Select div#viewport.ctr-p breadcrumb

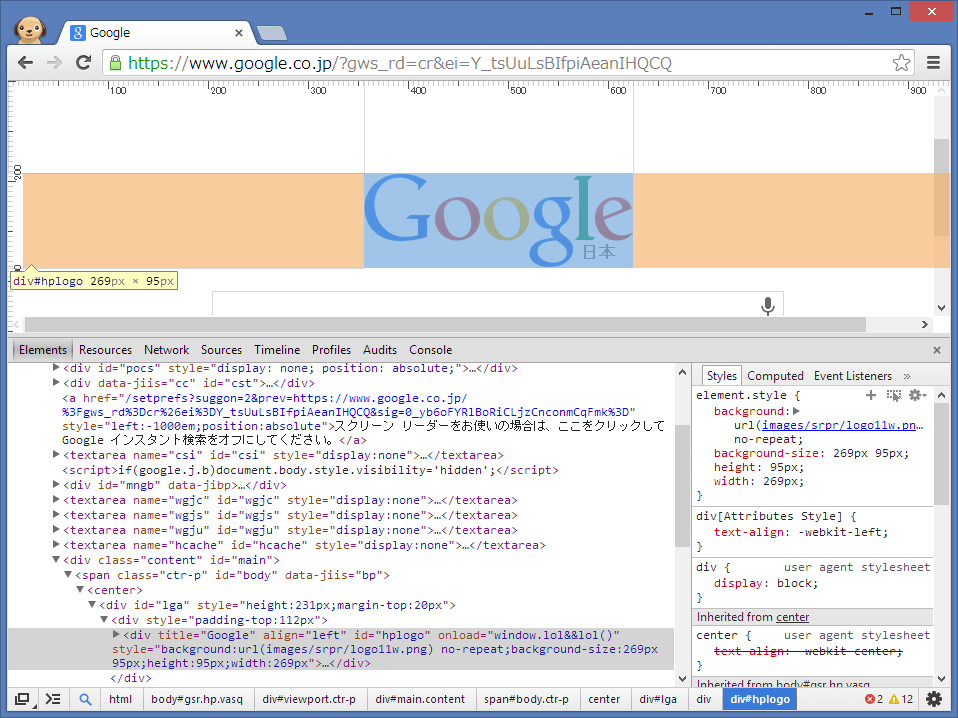pos(309,699)
